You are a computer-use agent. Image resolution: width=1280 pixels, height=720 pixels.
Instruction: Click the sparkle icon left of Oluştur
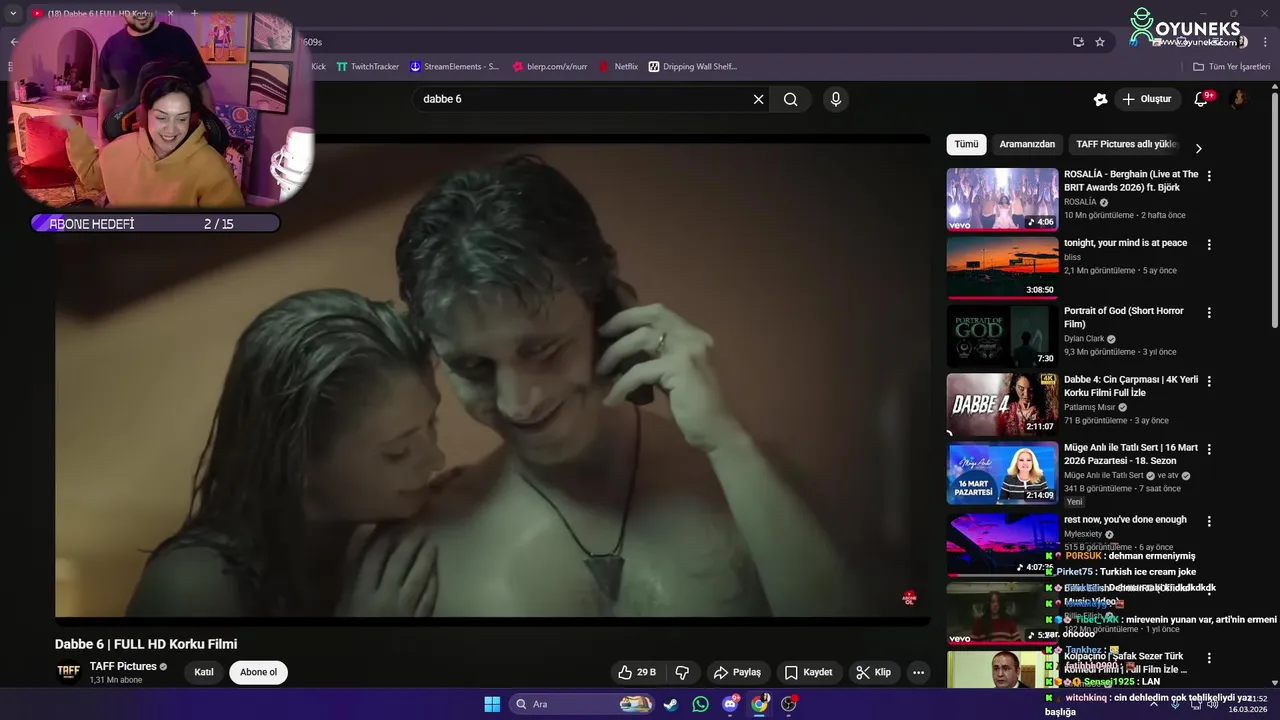click(1100, 99)
